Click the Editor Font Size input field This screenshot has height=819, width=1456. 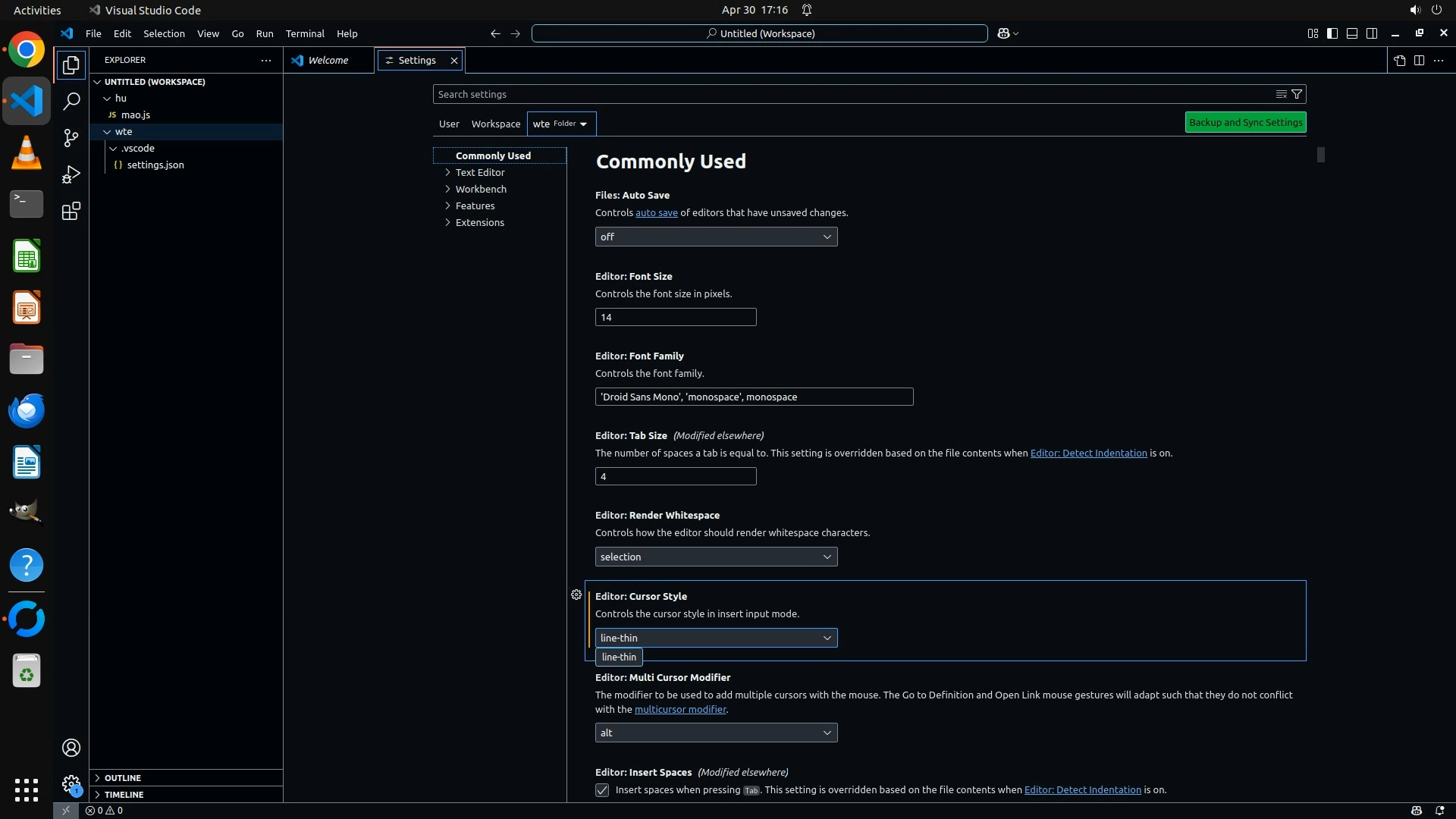pos(675,317)
